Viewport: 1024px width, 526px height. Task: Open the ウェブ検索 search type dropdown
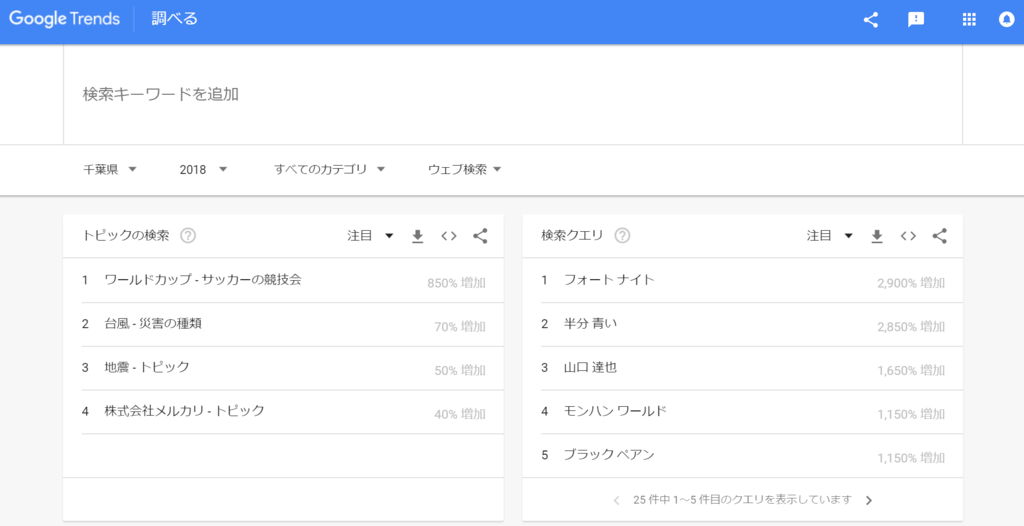coord(464,170)
